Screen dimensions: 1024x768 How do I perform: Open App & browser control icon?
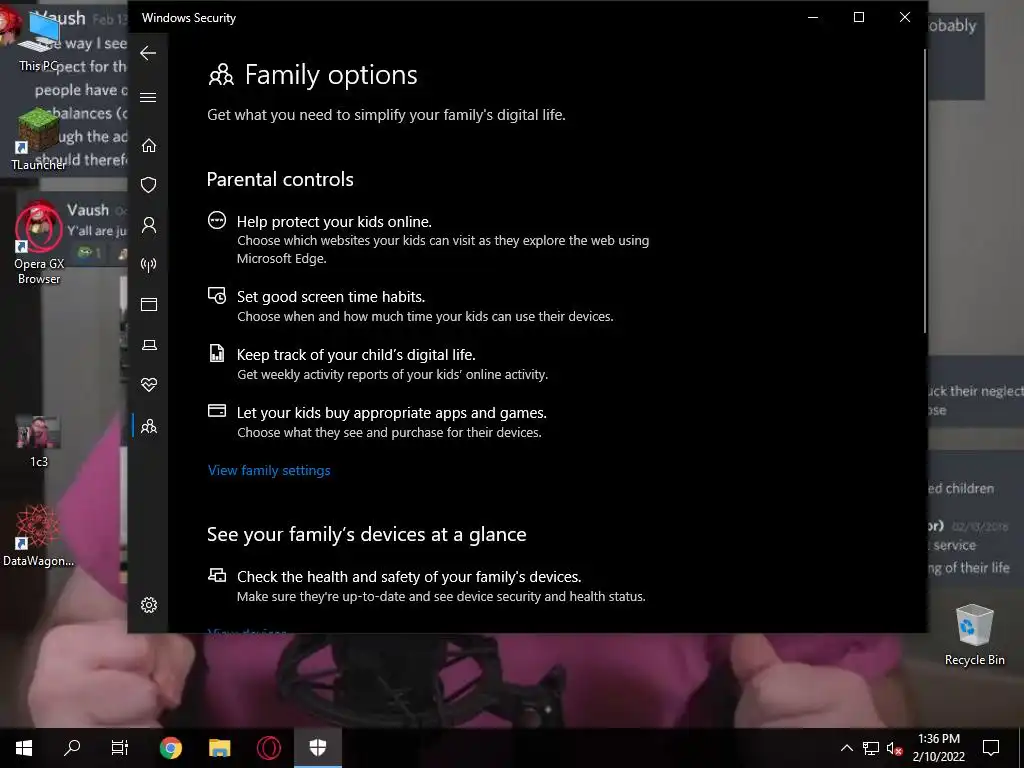(x=149, y=304)
